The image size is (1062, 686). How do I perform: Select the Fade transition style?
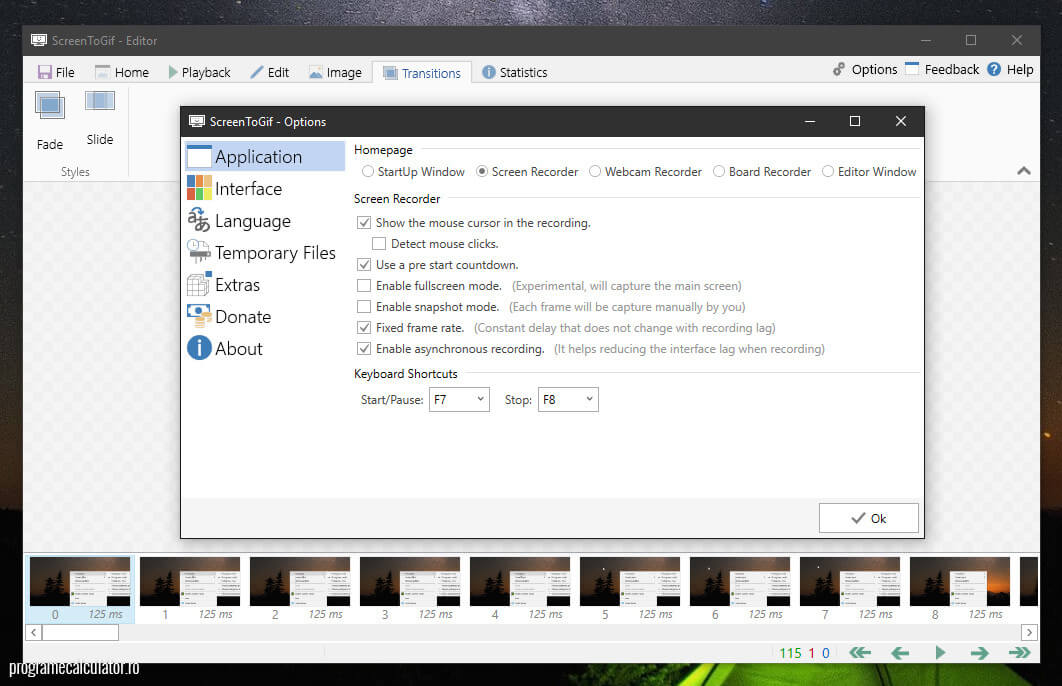click(49, 121)
